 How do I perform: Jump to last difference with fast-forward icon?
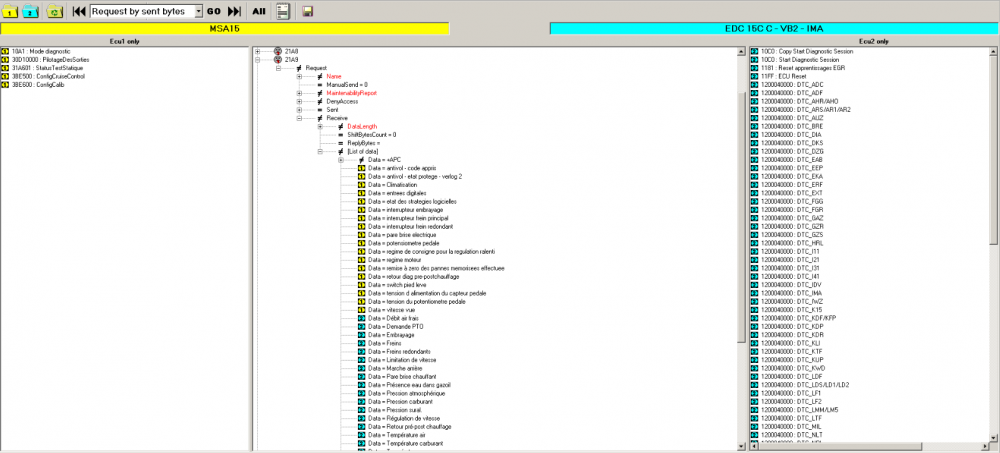234,11
